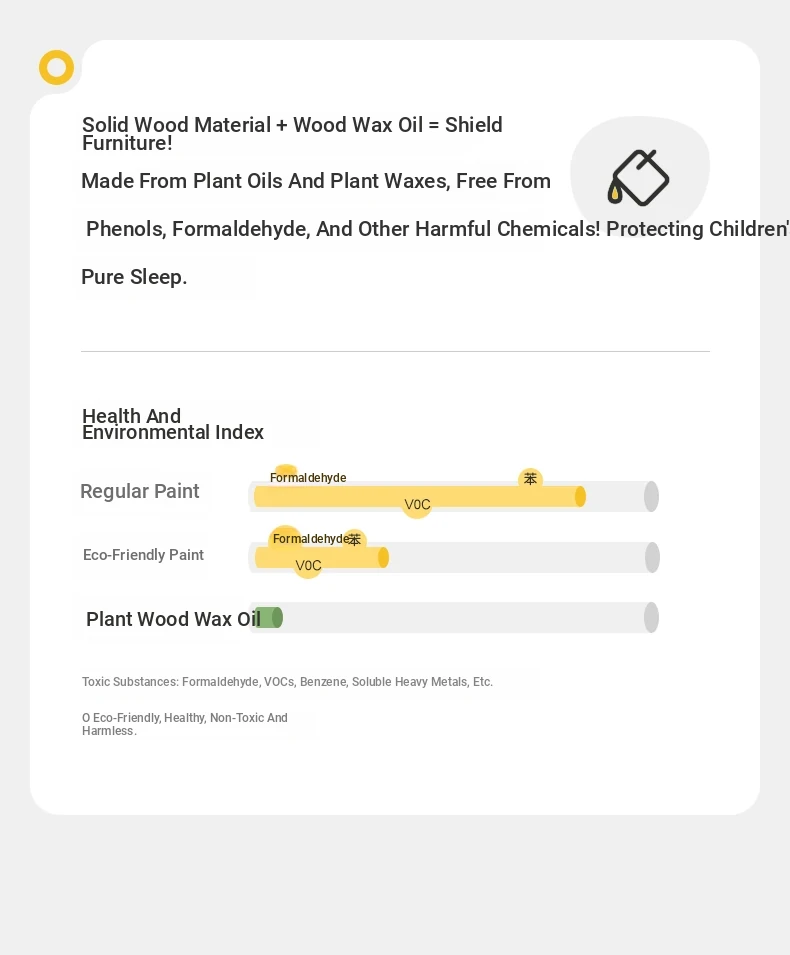
Task: Click the benzene bubble on Eco-Friendly Paint bar
Action: 354,539
